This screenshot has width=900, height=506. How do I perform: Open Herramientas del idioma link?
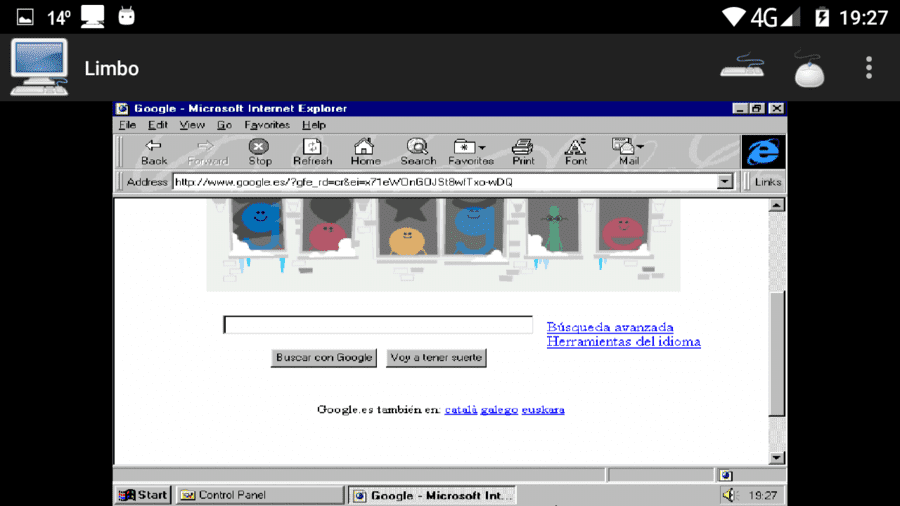[x=623, y=342]
